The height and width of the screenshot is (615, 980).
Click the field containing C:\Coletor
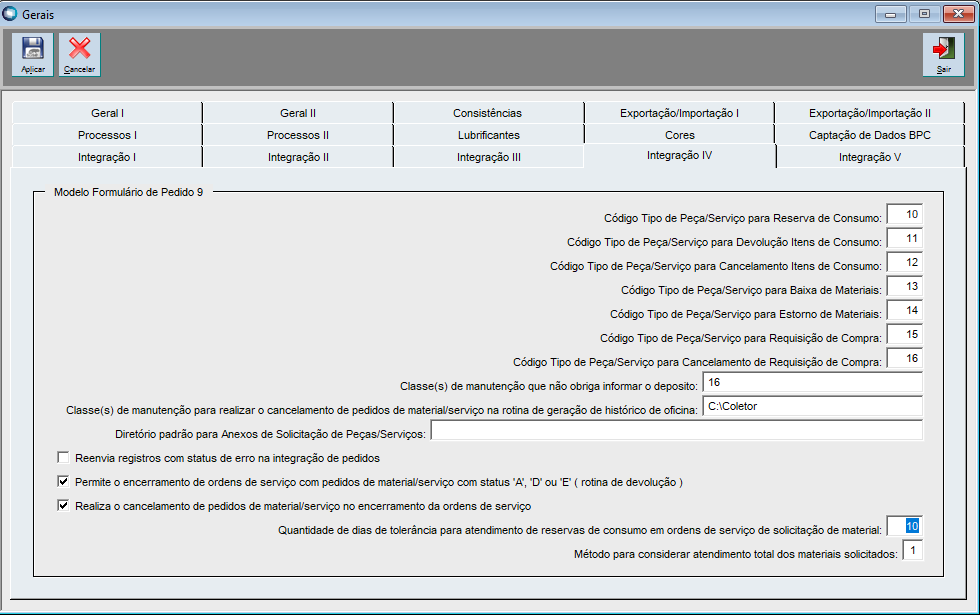tap(812, 406)
